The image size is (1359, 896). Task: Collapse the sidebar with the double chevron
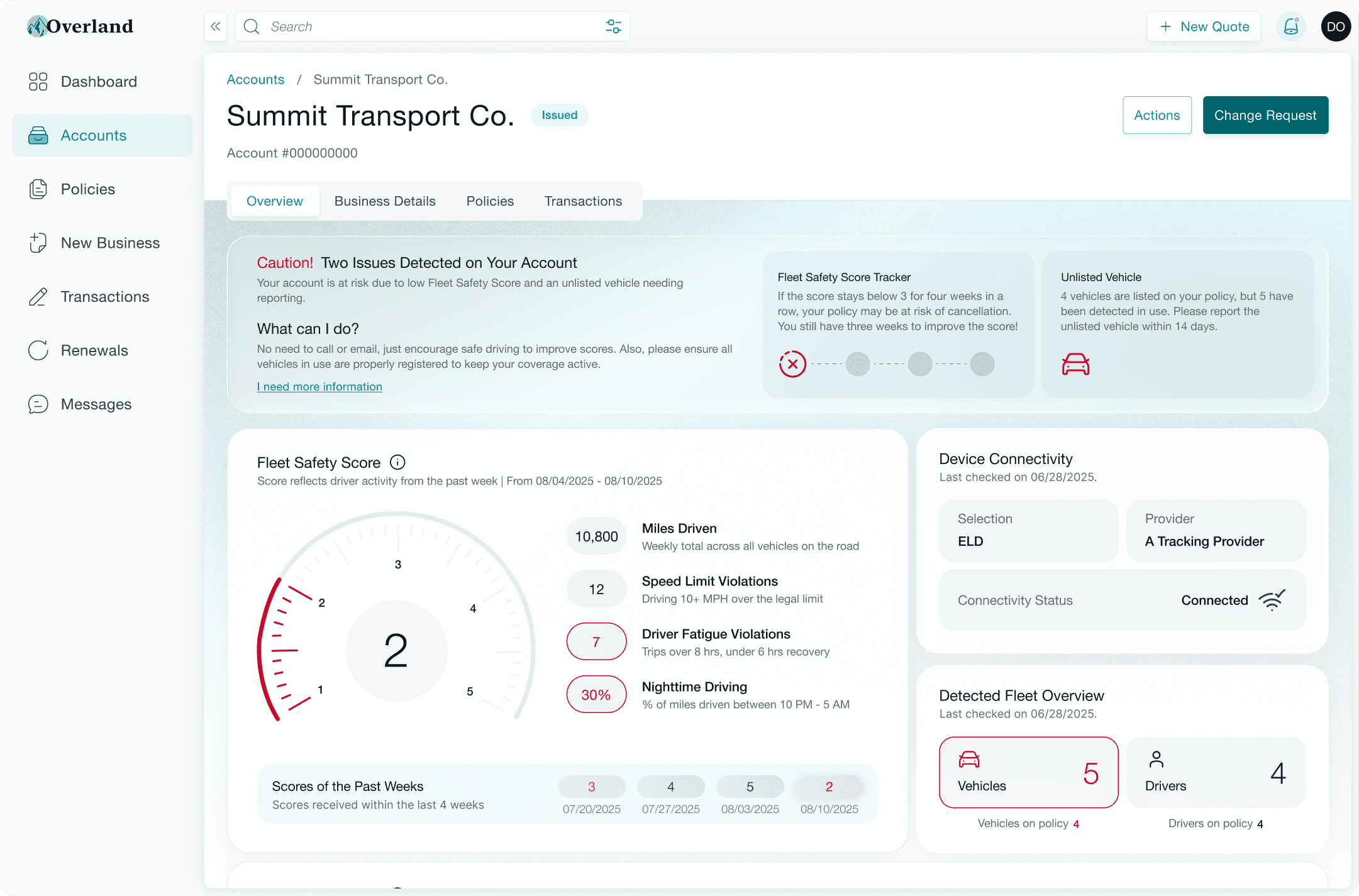pyautogui.click(x=216, y=26)
